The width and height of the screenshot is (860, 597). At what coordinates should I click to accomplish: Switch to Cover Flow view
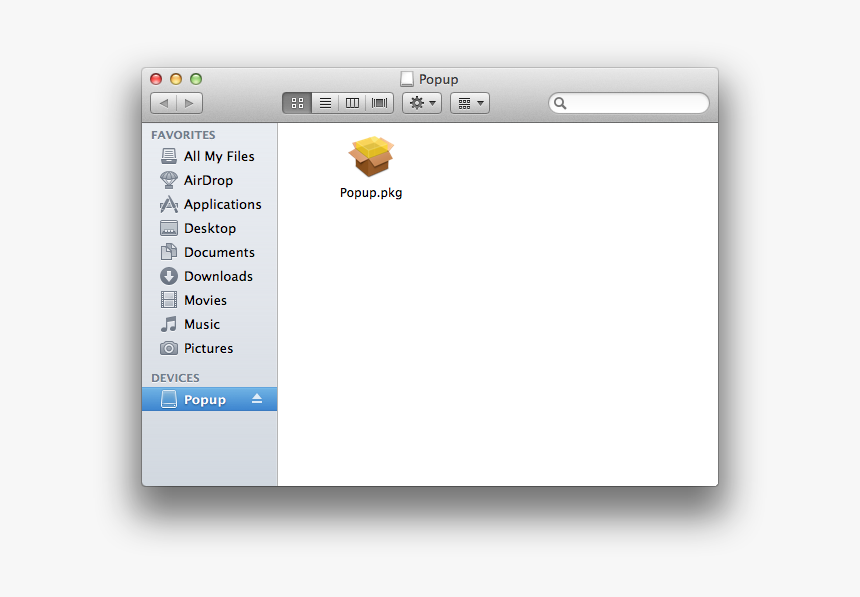click(x=380, y=103)
